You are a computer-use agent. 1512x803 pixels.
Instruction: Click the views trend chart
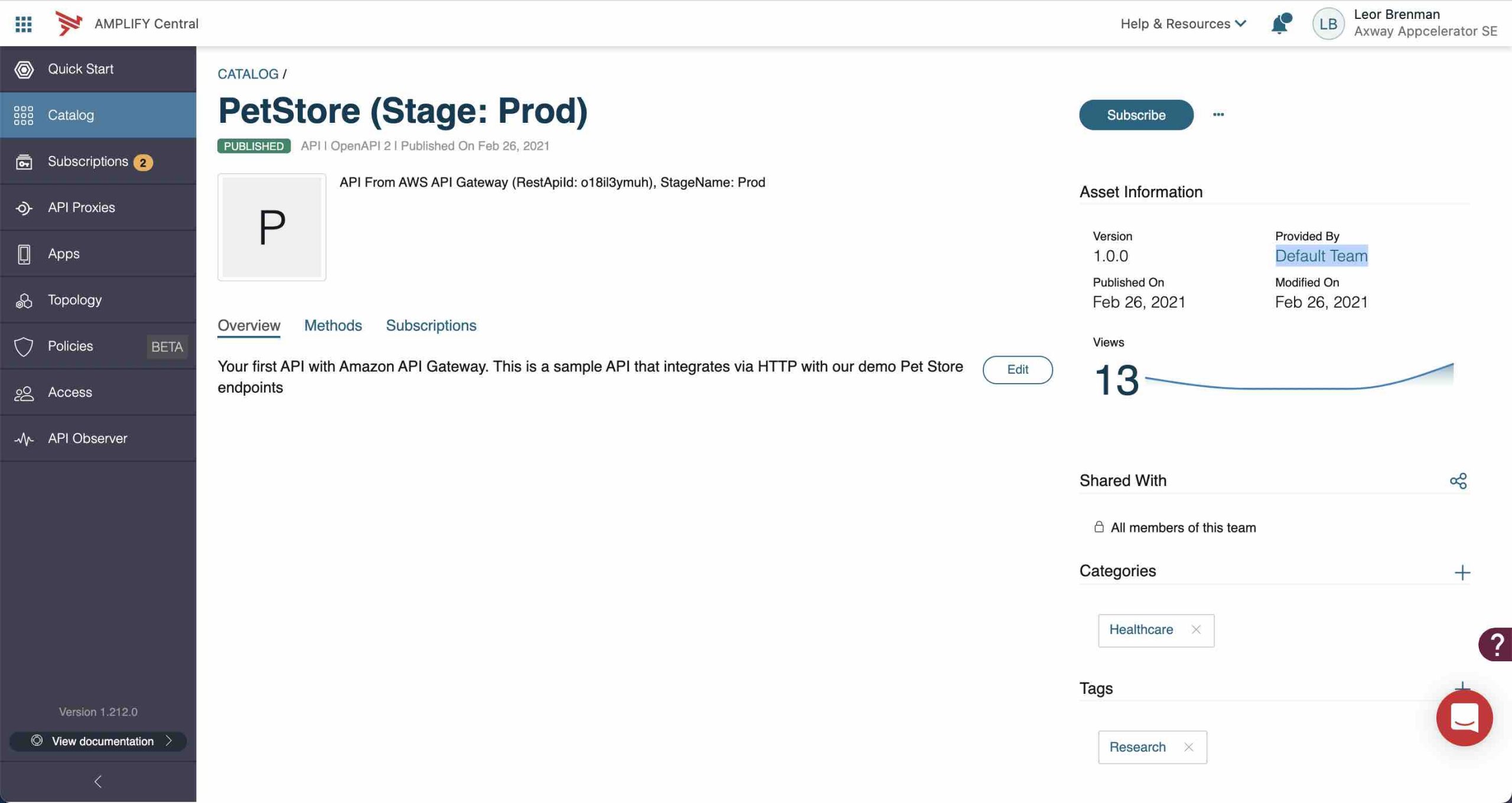point(1299,376)
